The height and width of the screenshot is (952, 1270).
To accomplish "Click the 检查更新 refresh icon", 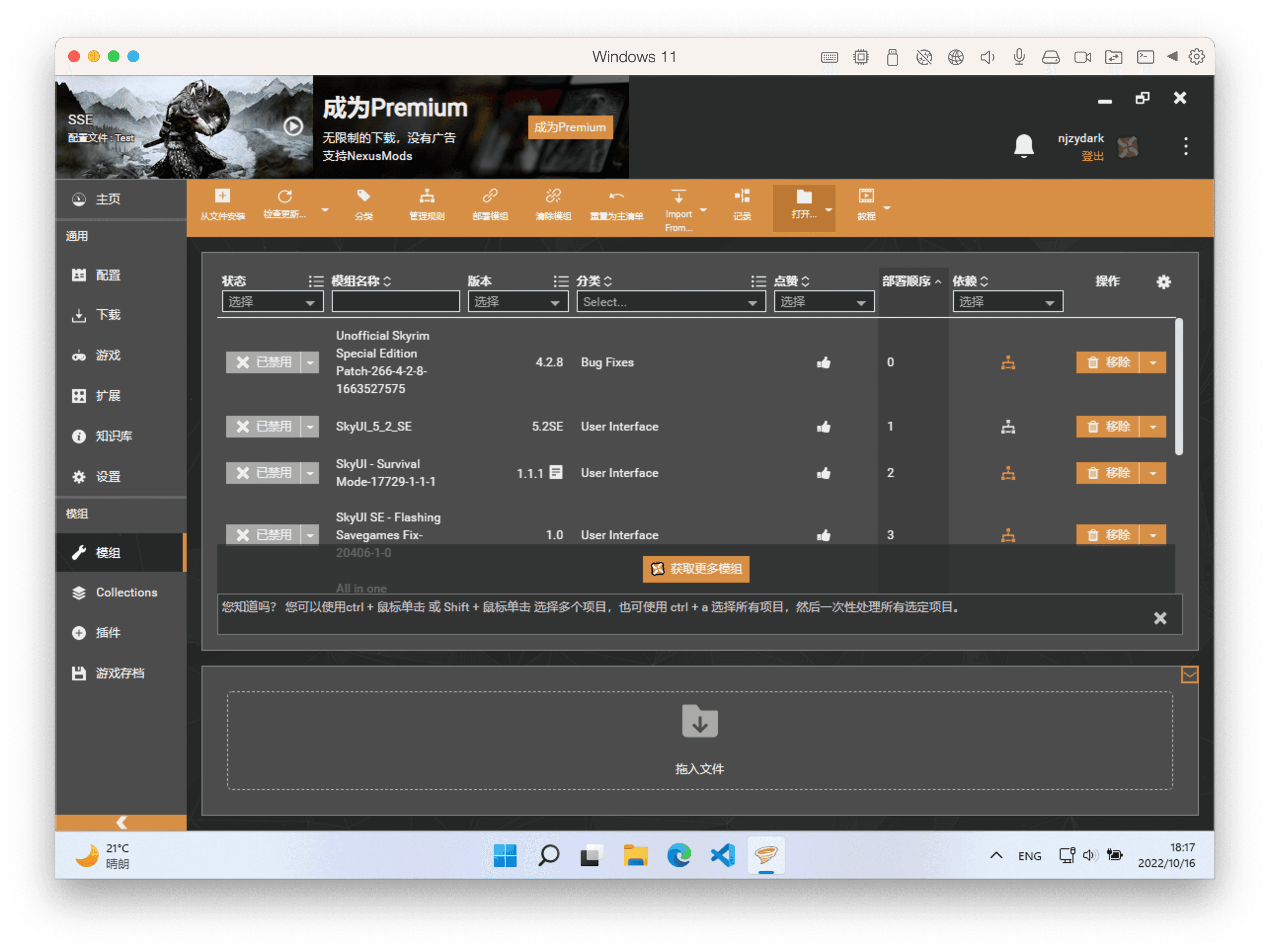I will 285,197.
